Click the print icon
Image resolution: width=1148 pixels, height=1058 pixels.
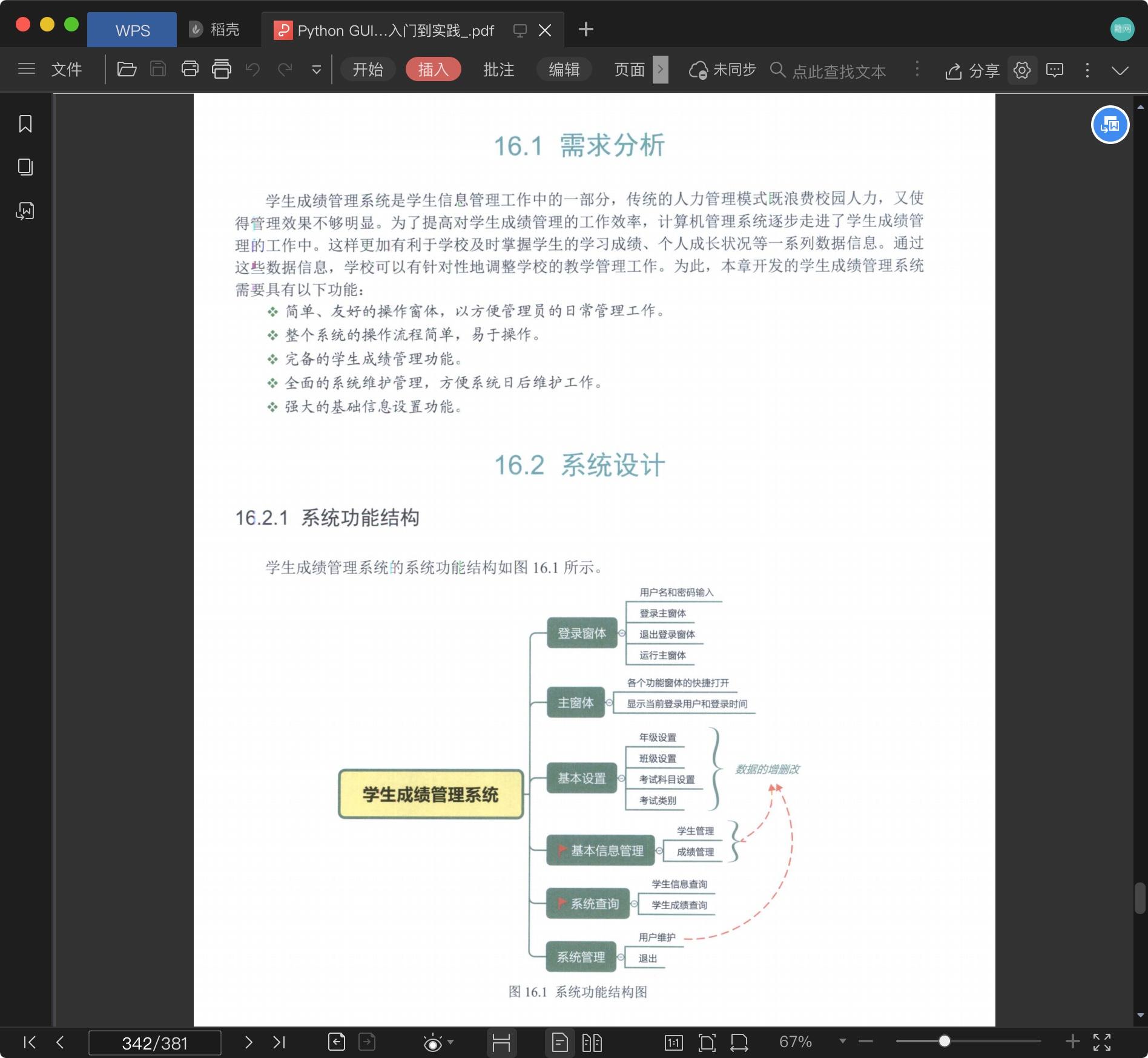(190, 69)
